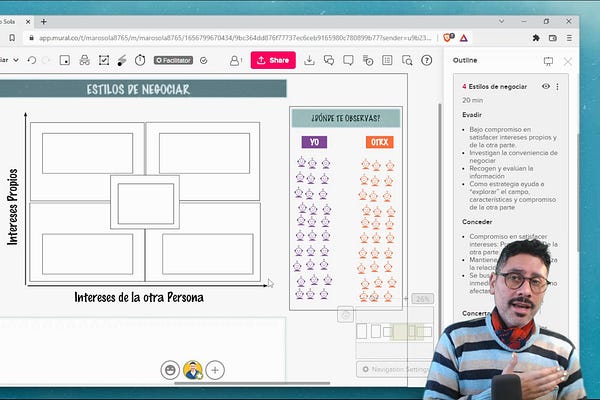600x400 pixels.
Task: Open the chat bubbles icon
Action: click(x=329, y=60)
